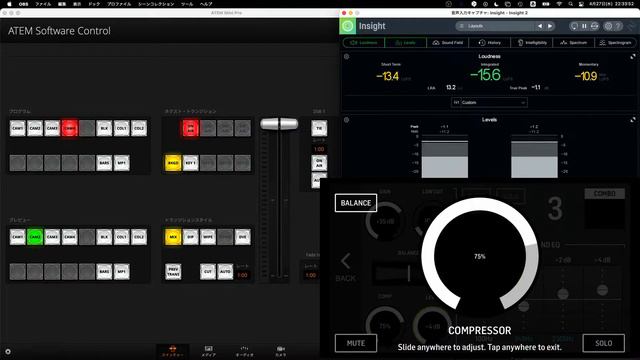Select CAM2 on the Program bus
This screenshot has height=360, width=640.
coord(35,128)
